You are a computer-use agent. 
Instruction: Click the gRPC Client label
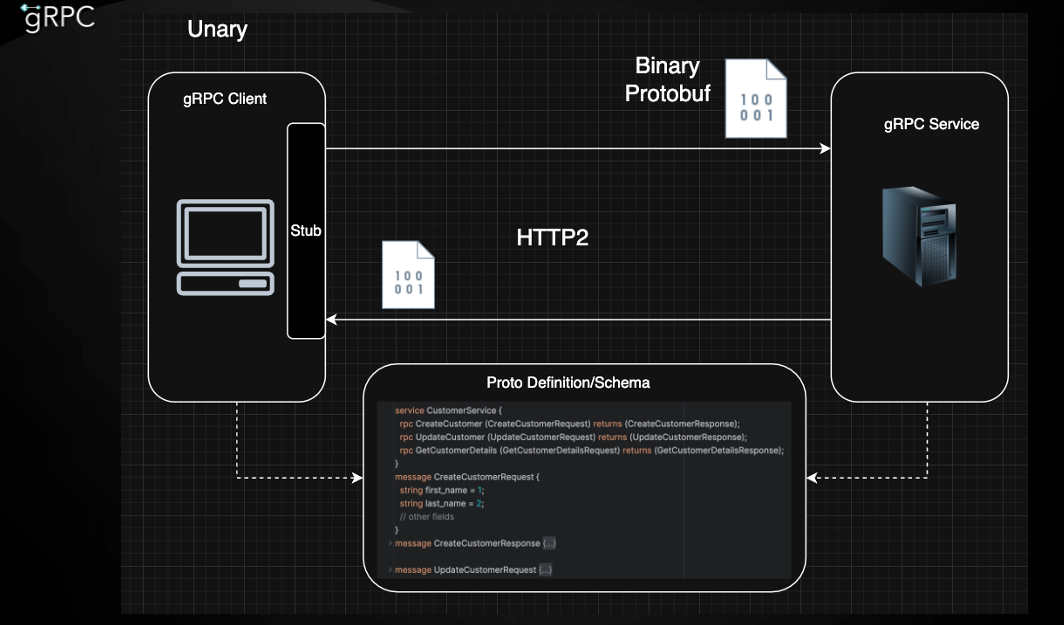click(225, 98)
